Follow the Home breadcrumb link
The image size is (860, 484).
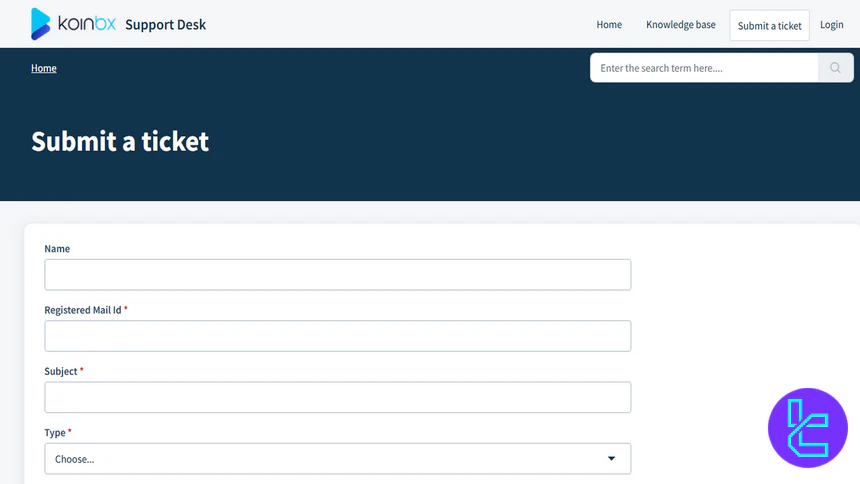tap(44, 68)
